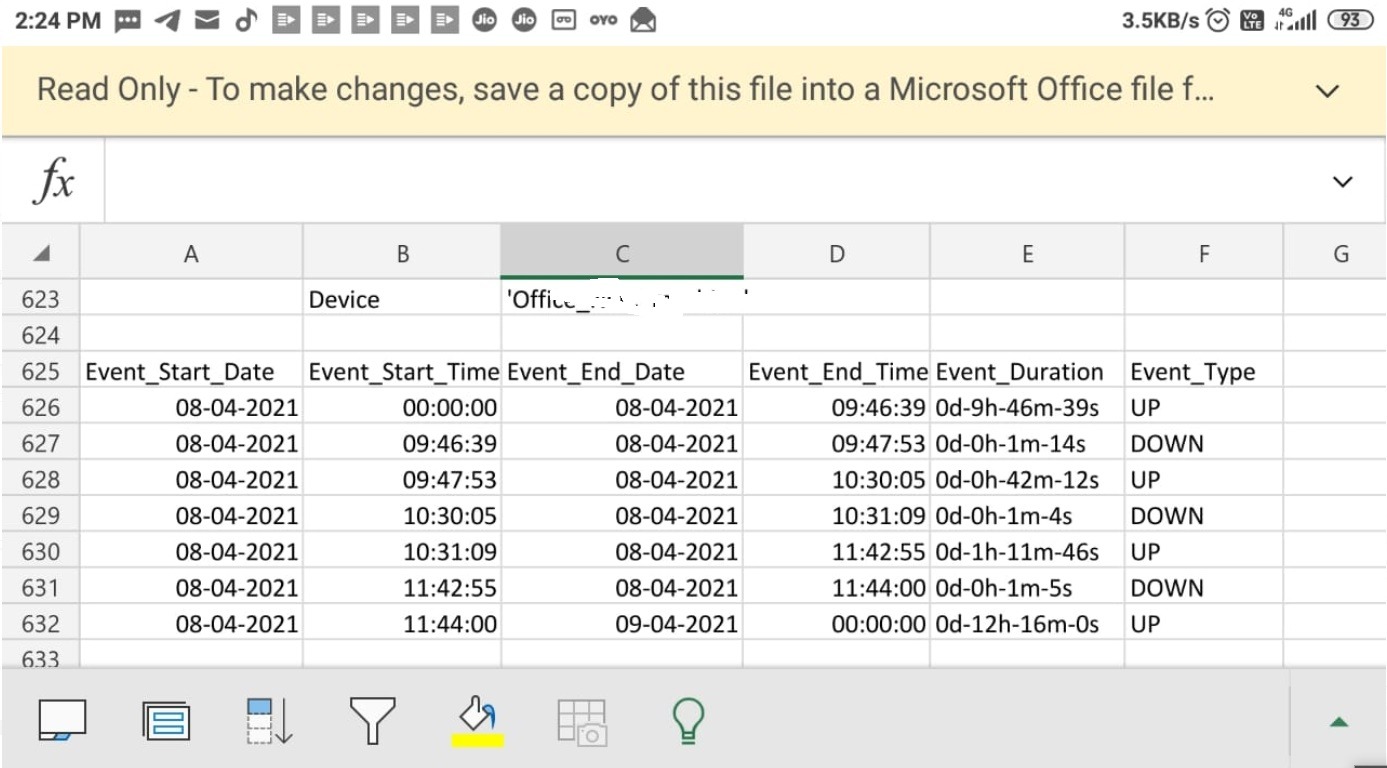Screen dimensions: 1387x768
Task: Select the DOWN cell in row 631
Action: click(x=1204, y=587)
